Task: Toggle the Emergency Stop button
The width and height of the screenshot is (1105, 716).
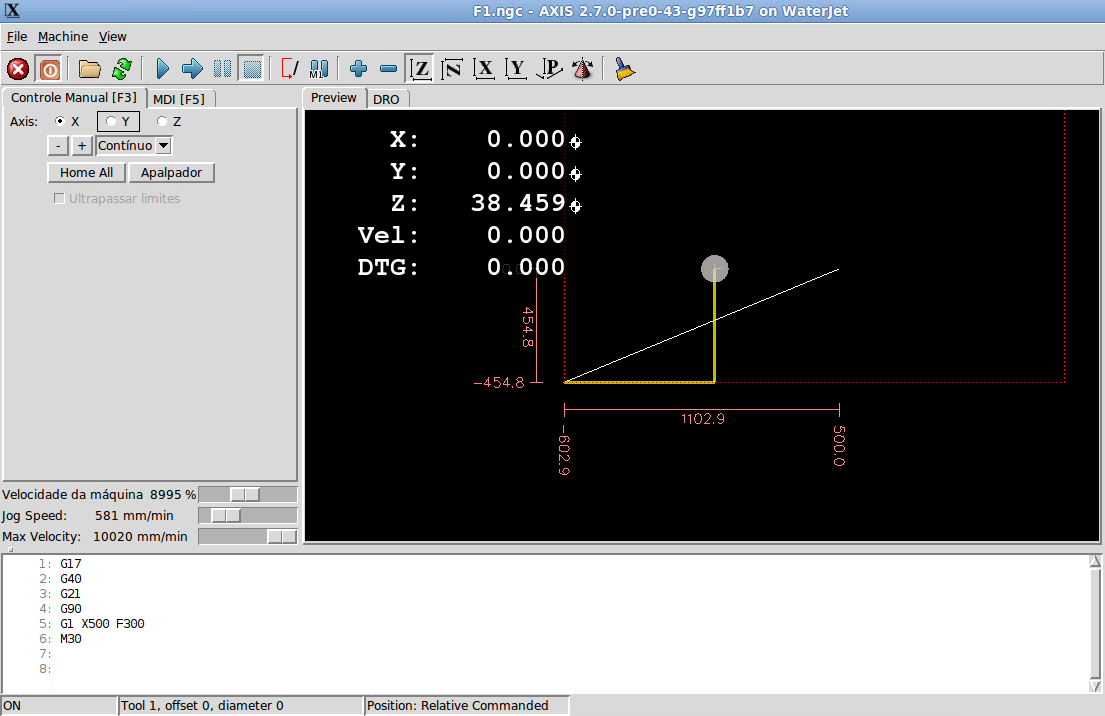Action: (18, 69)
